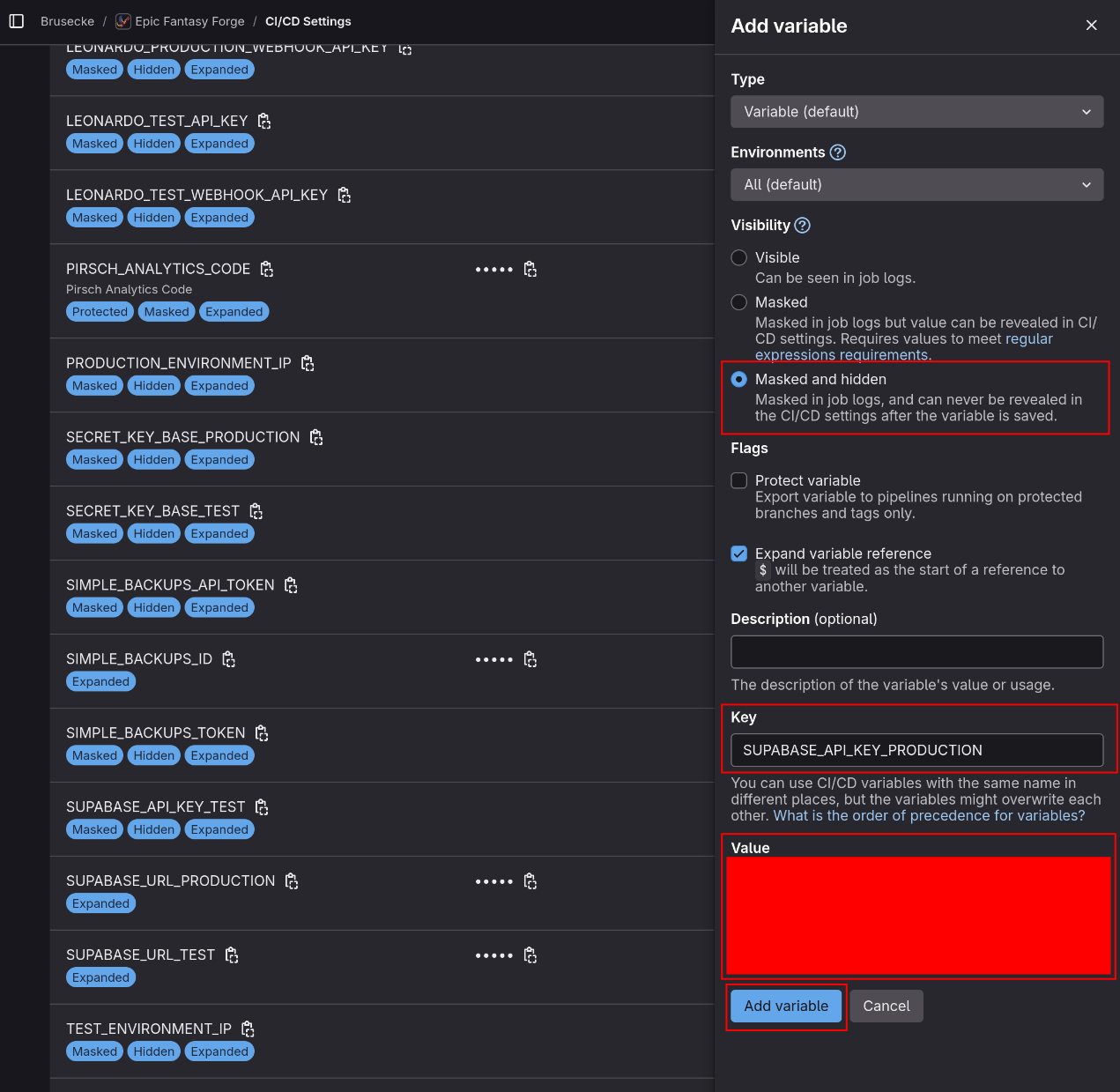
Task: Uncheck Expand variable reference checkbox
Action: 739,553
